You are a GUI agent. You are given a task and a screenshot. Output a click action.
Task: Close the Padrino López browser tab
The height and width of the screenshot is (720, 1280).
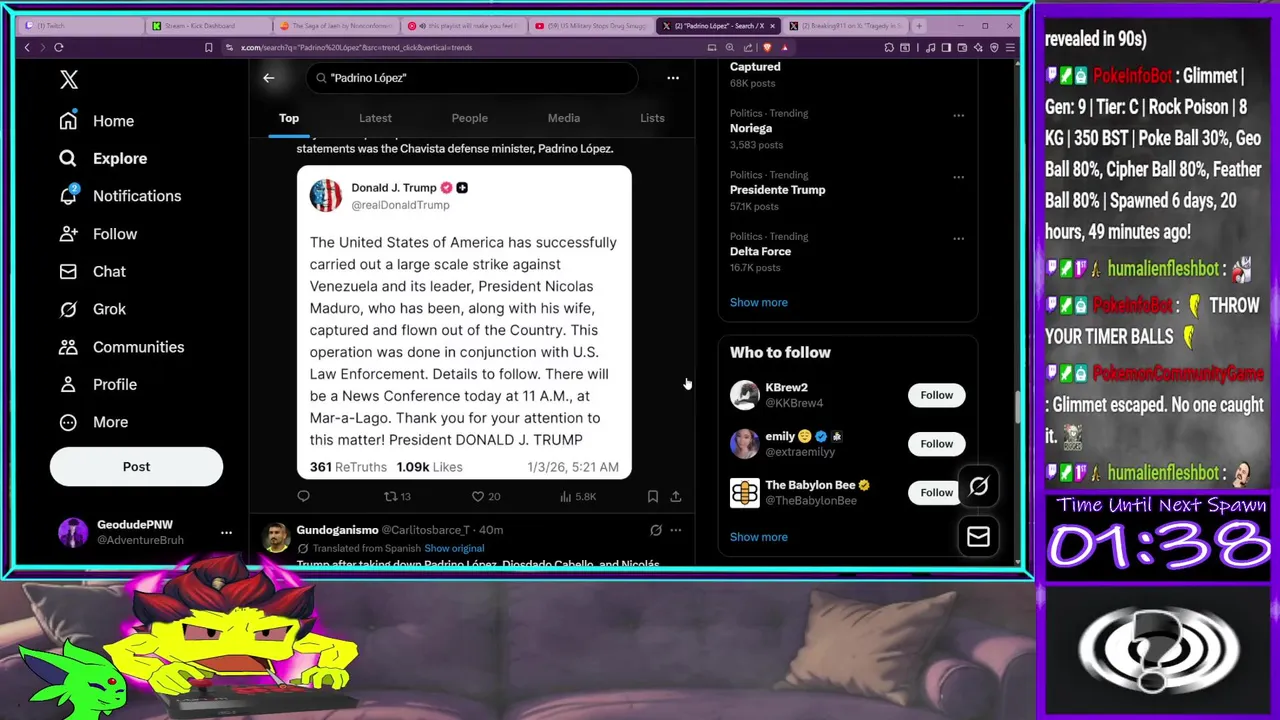770,25
